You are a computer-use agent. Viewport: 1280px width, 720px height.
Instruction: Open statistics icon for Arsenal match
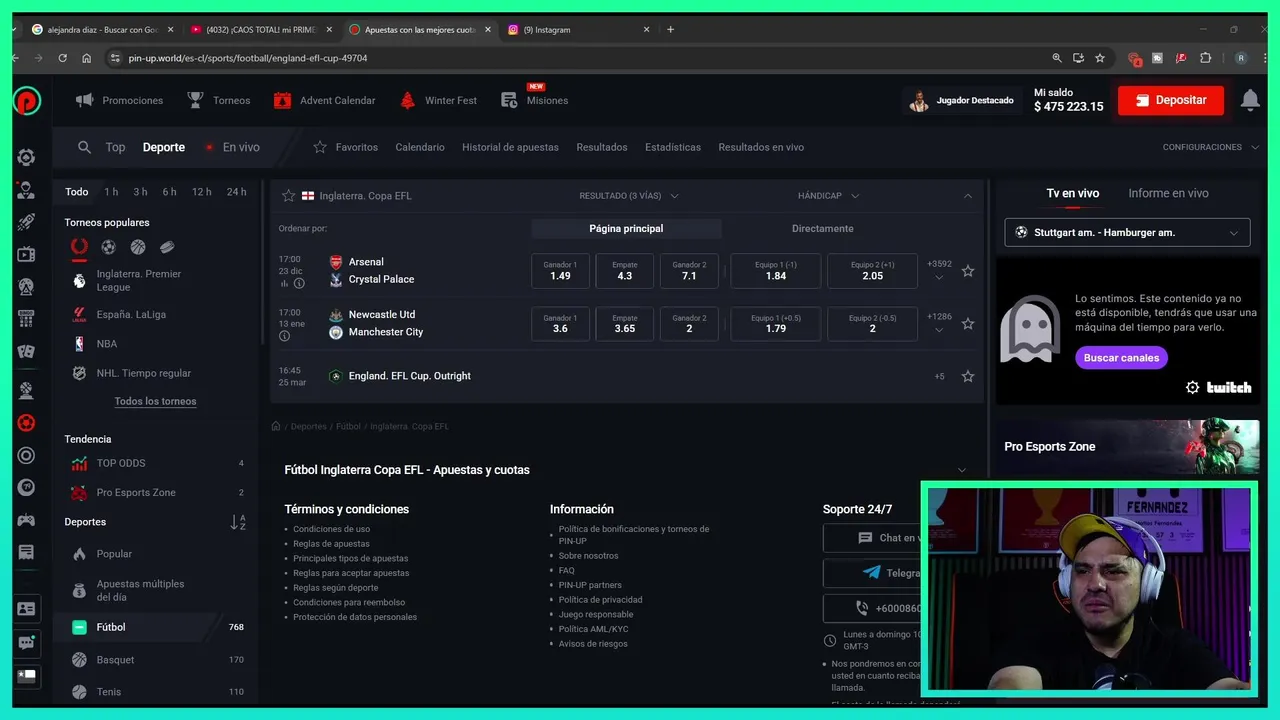point(285,283)
